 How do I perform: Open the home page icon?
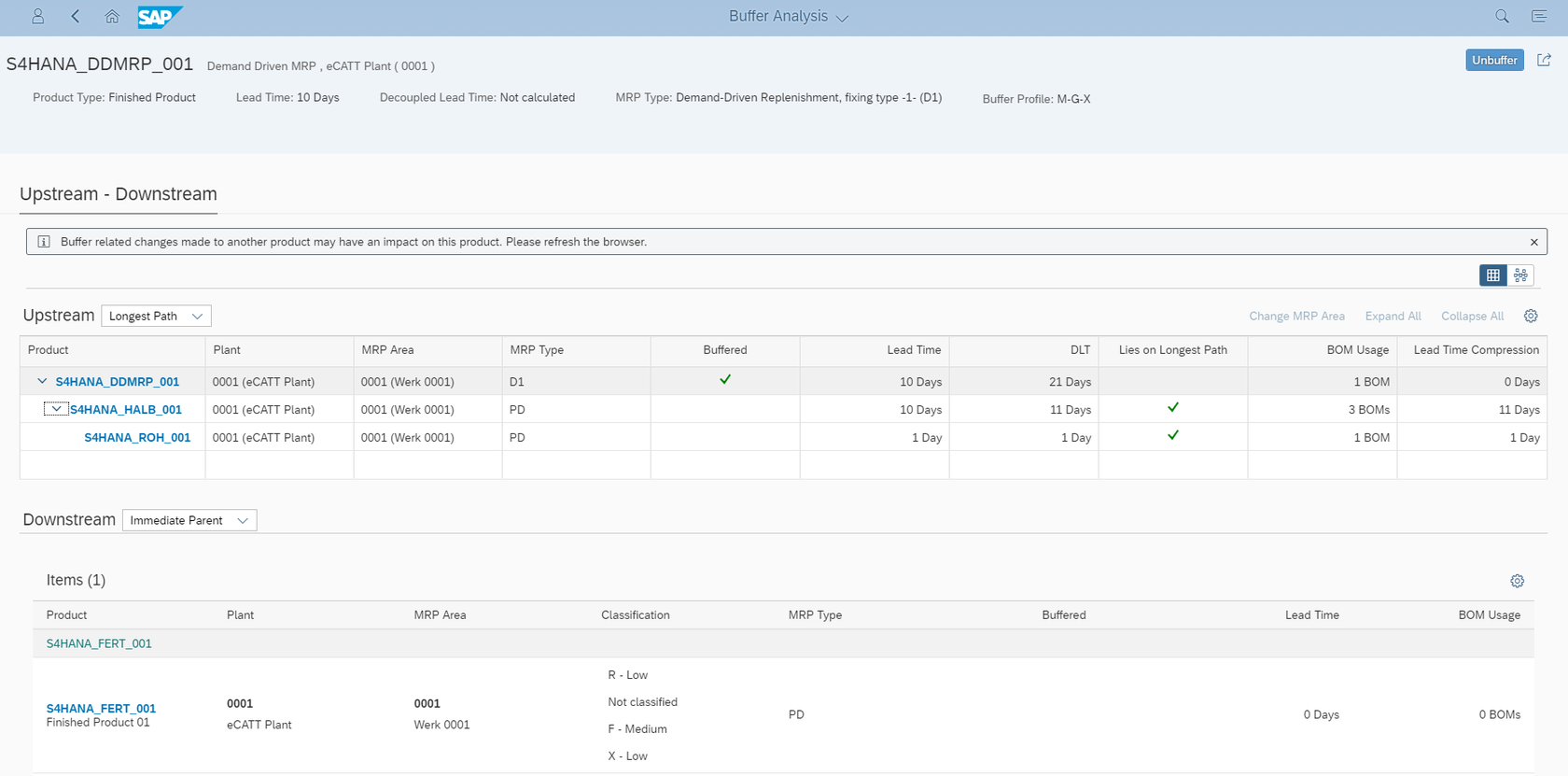pos(112,16)
